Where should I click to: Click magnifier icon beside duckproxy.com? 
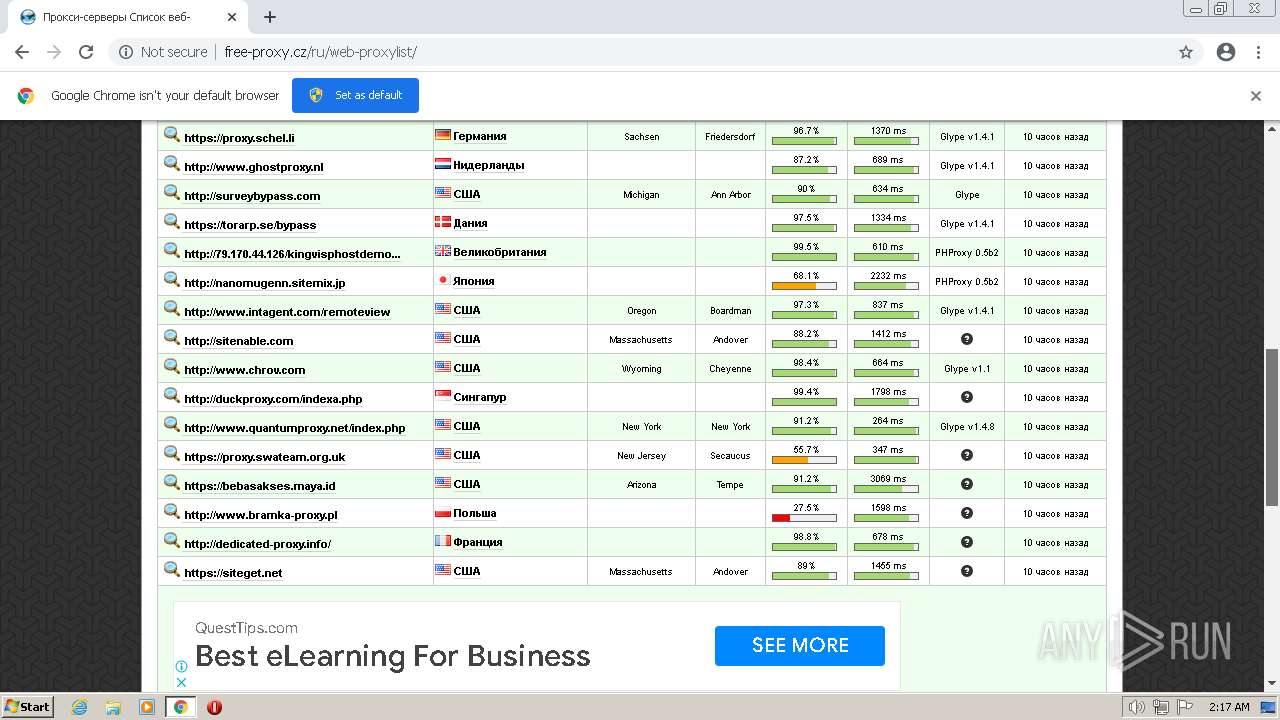pos(172,396)
